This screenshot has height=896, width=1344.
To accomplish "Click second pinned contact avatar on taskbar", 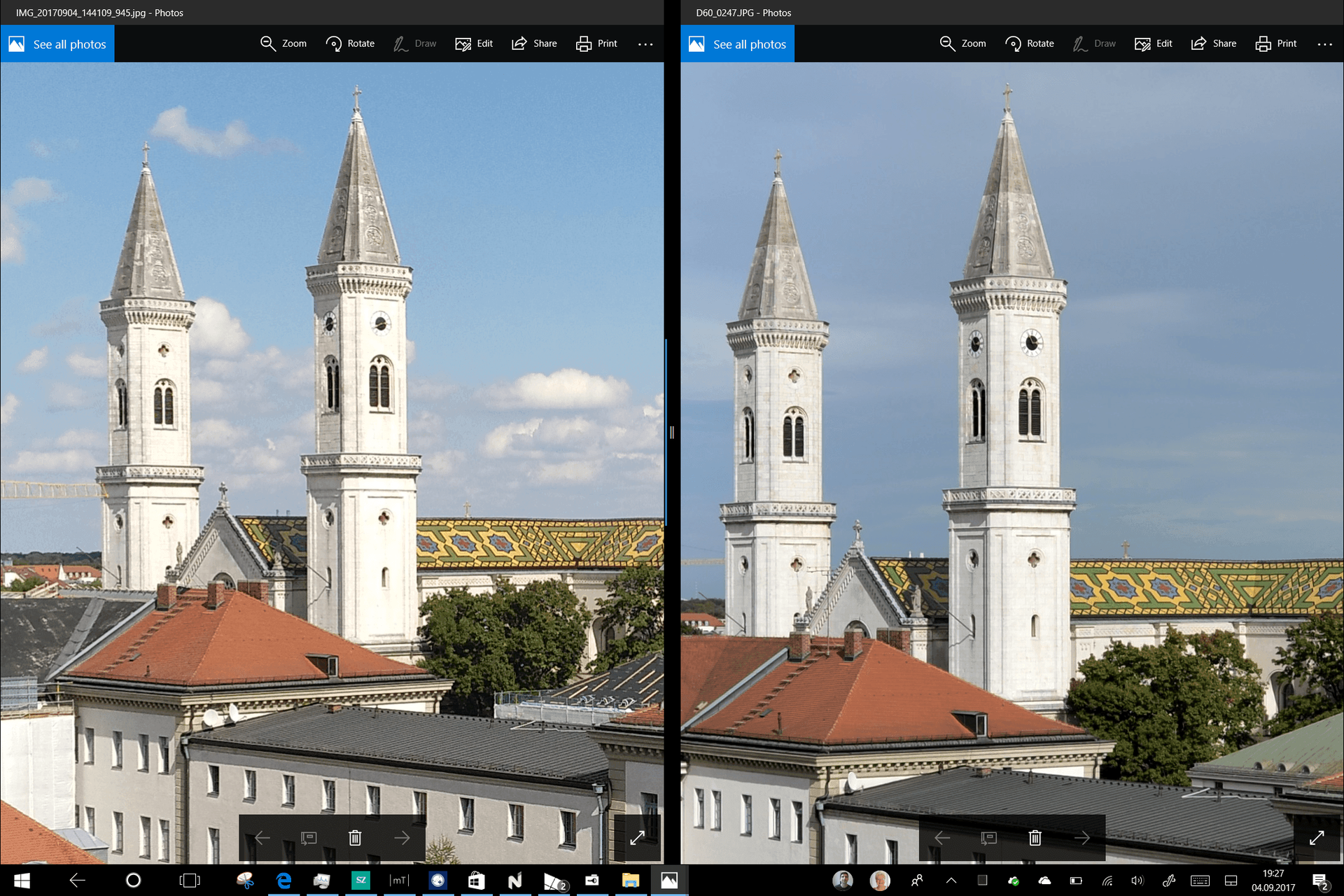I will [880, 881].
